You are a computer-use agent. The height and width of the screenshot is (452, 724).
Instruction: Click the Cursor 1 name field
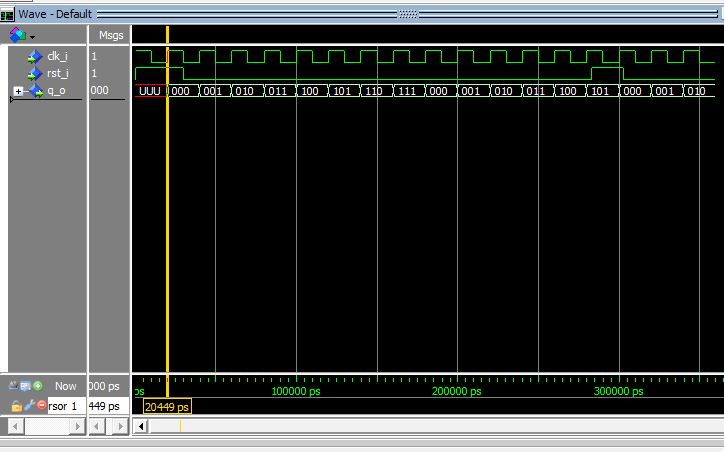point(66,406)
